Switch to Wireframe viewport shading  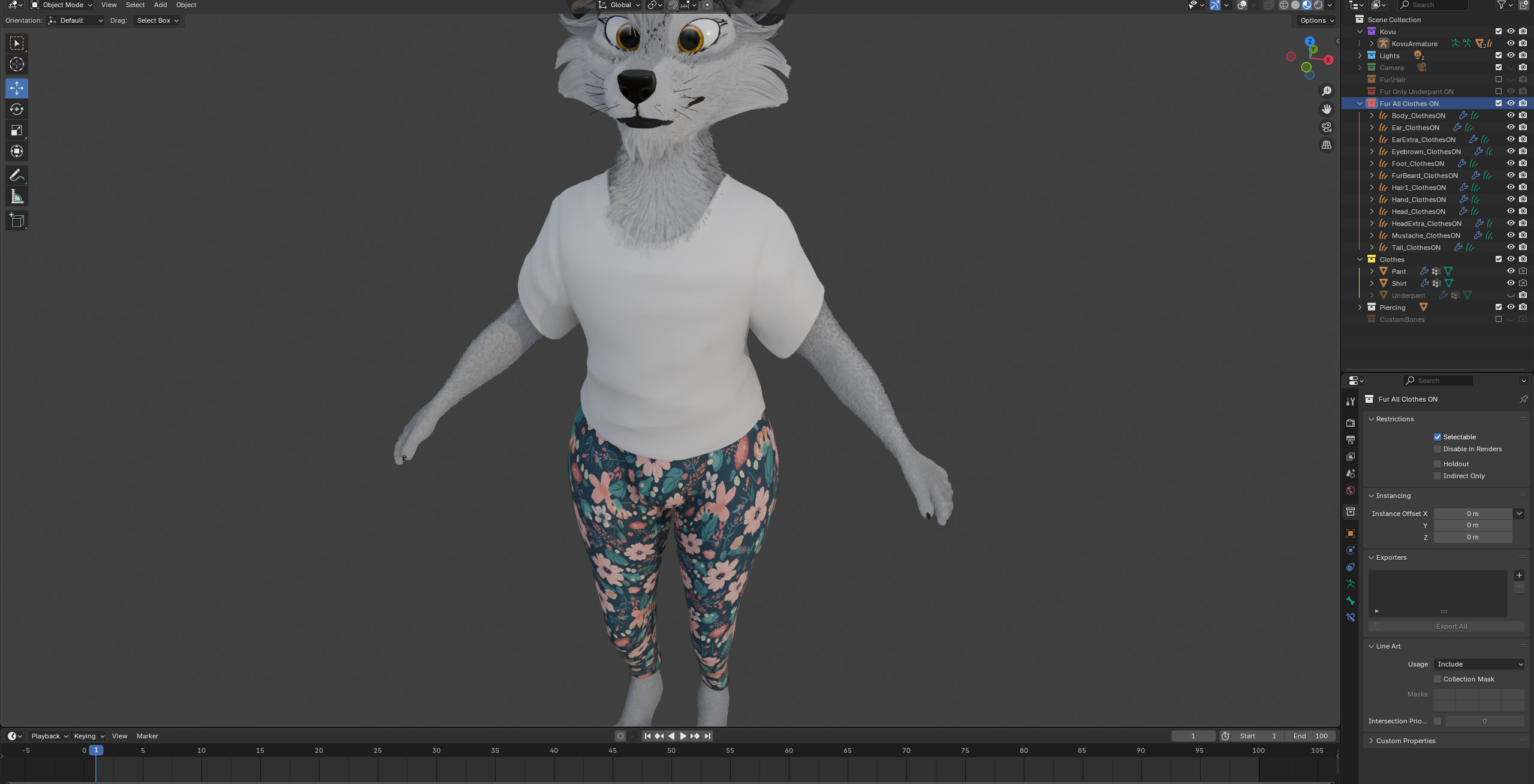pyautogui.click(x=1284, y=5)
